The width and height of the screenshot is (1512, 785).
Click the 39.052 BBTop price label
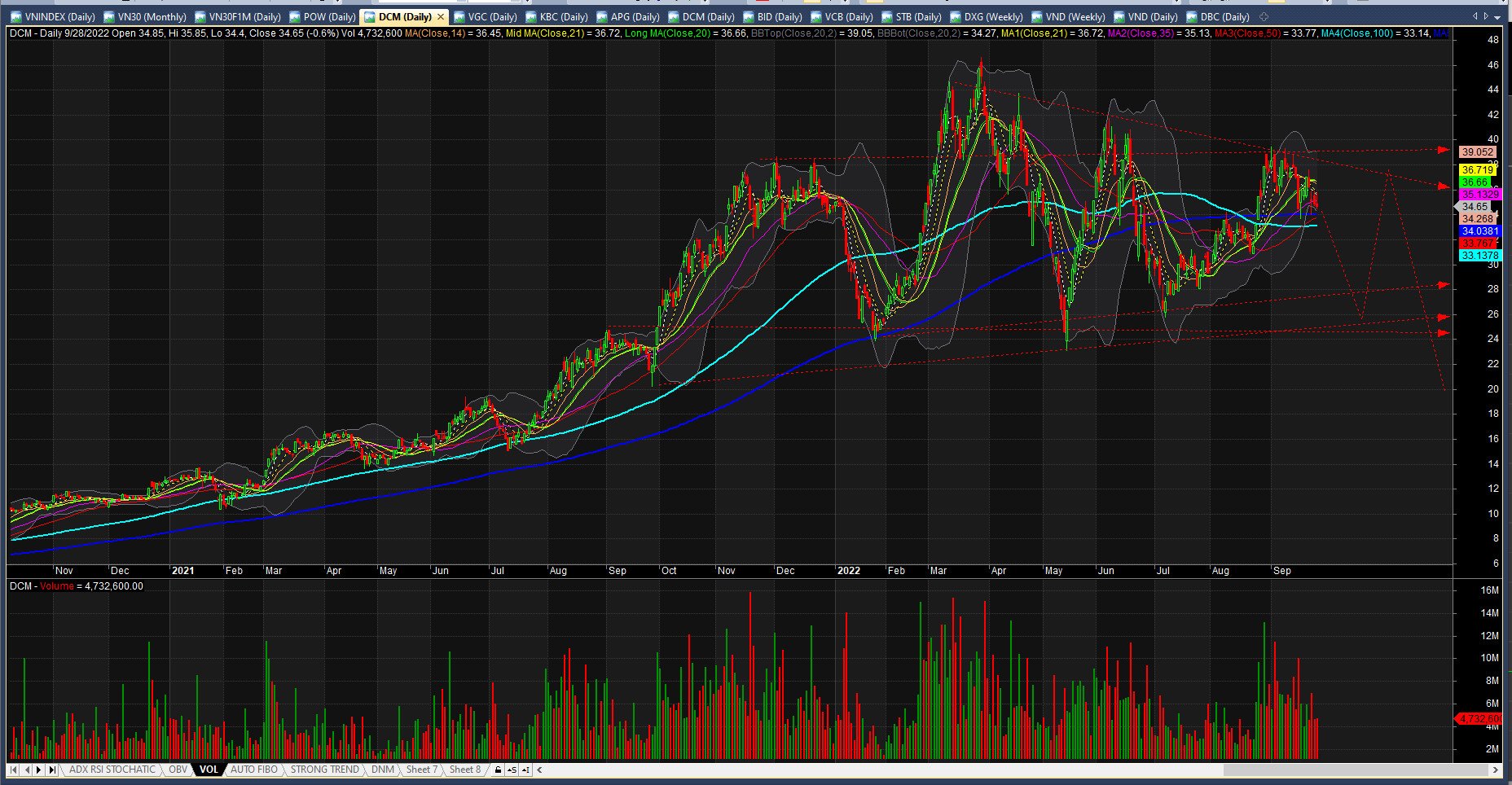1477,152
